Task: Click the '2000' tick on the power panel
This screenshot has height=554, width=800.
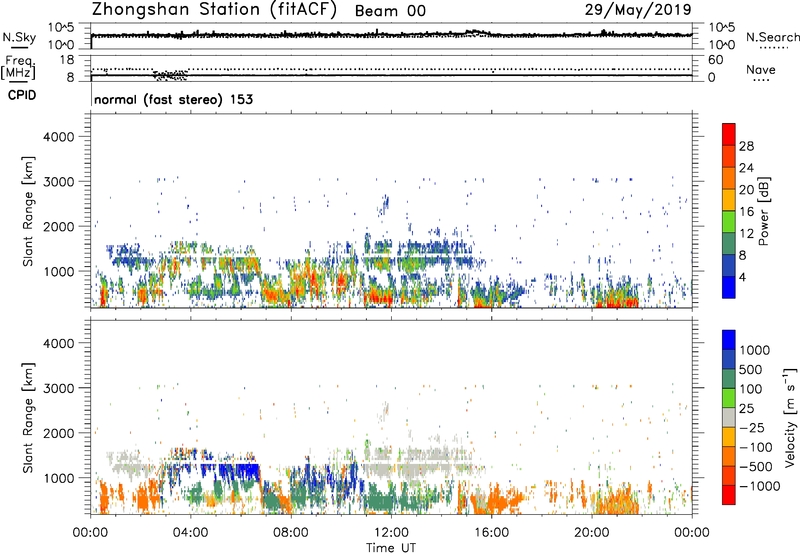Action: [x=58, y=226]
